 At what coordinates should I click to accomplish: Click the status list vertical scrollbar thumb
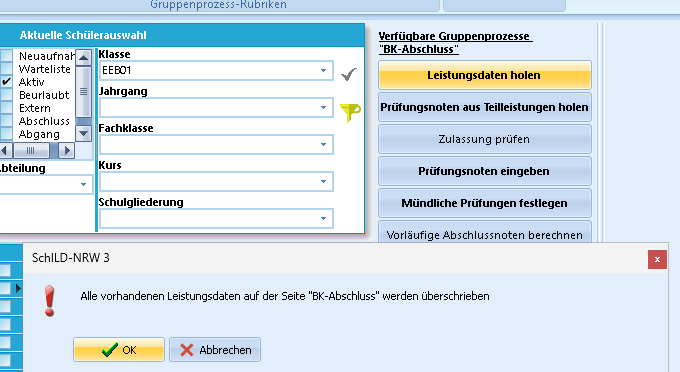click(x=83, y=91)
